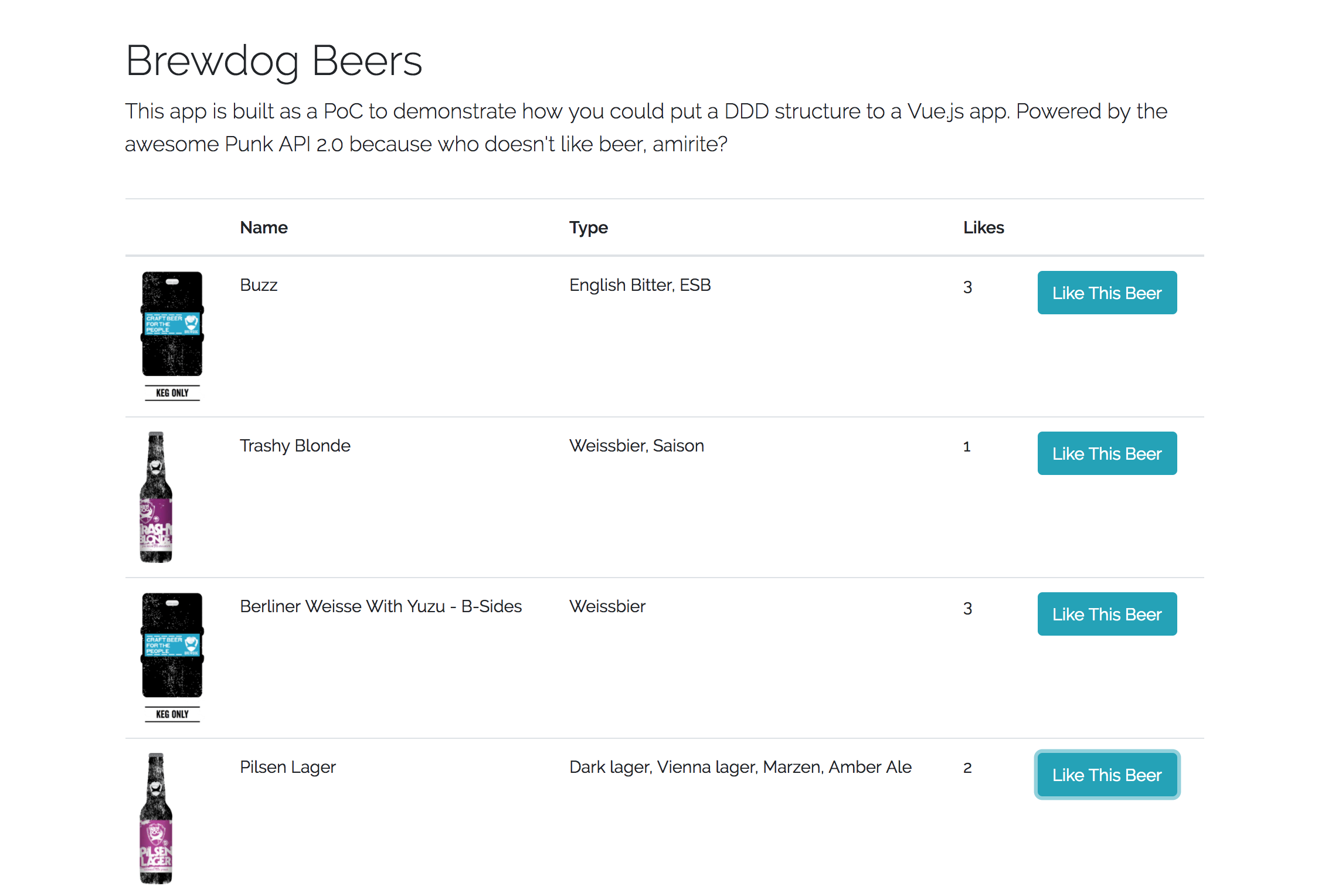1325x896 pixels.
Task: Click the Dark lager, Vienna lager type
Action: pyautogui.click(x=740, y=767)
